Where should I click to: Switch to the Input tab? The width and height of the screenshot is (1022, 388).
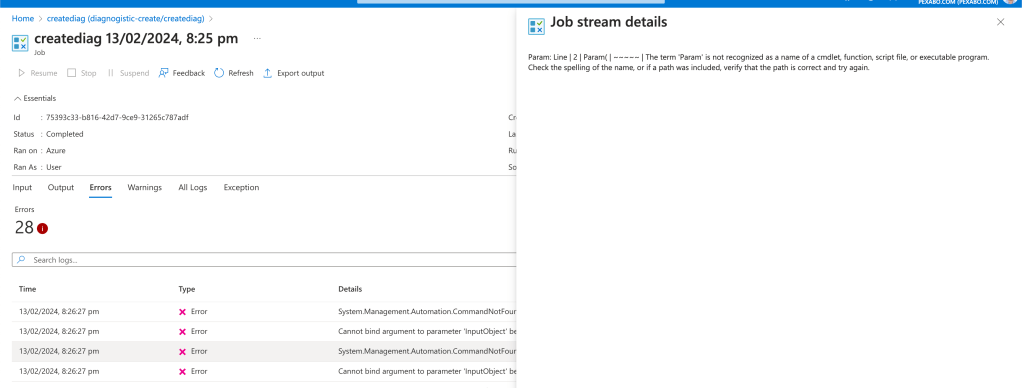coord(22,187)
